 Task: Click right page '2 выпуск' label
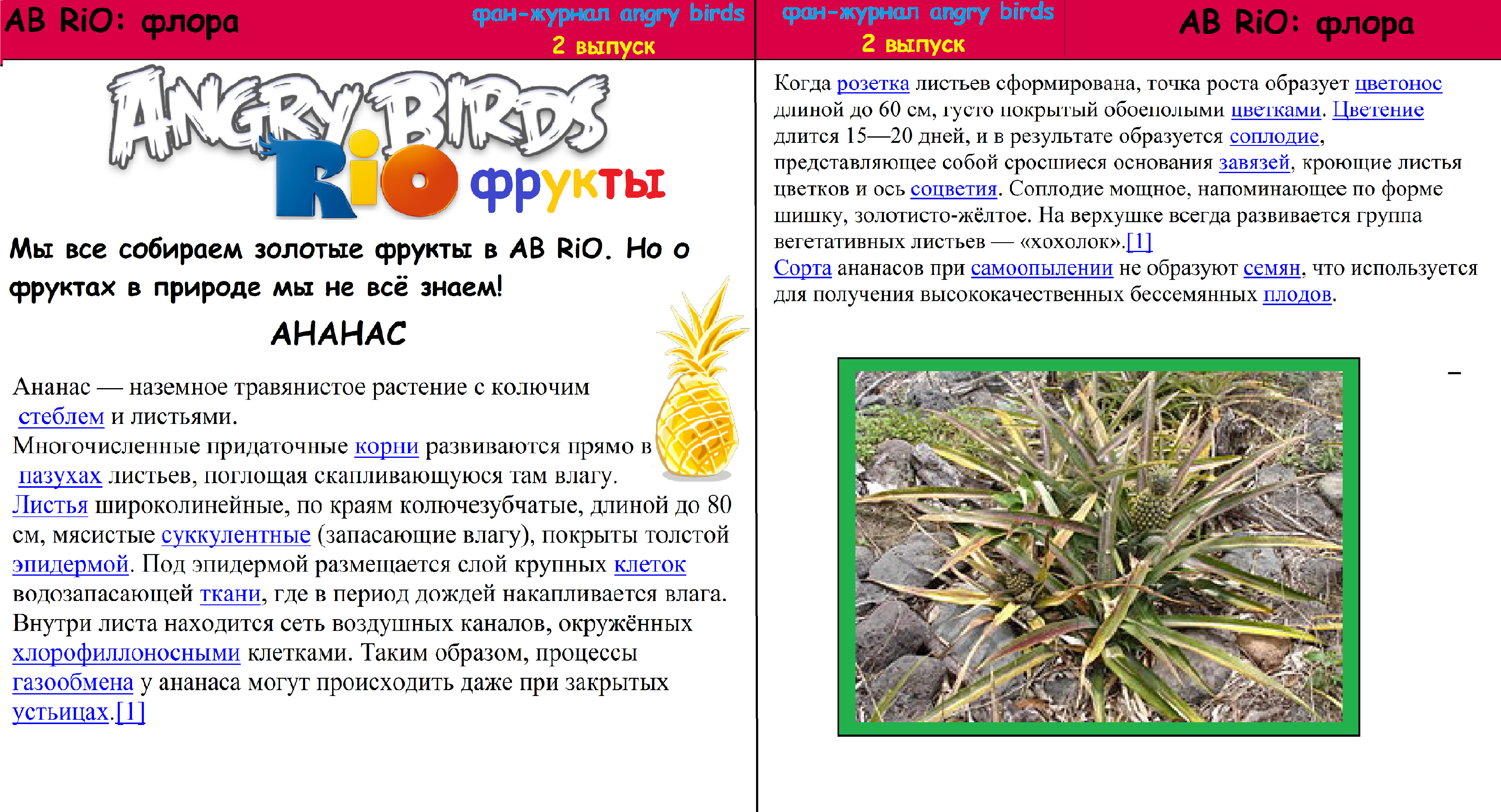click(x=913, y=44)
